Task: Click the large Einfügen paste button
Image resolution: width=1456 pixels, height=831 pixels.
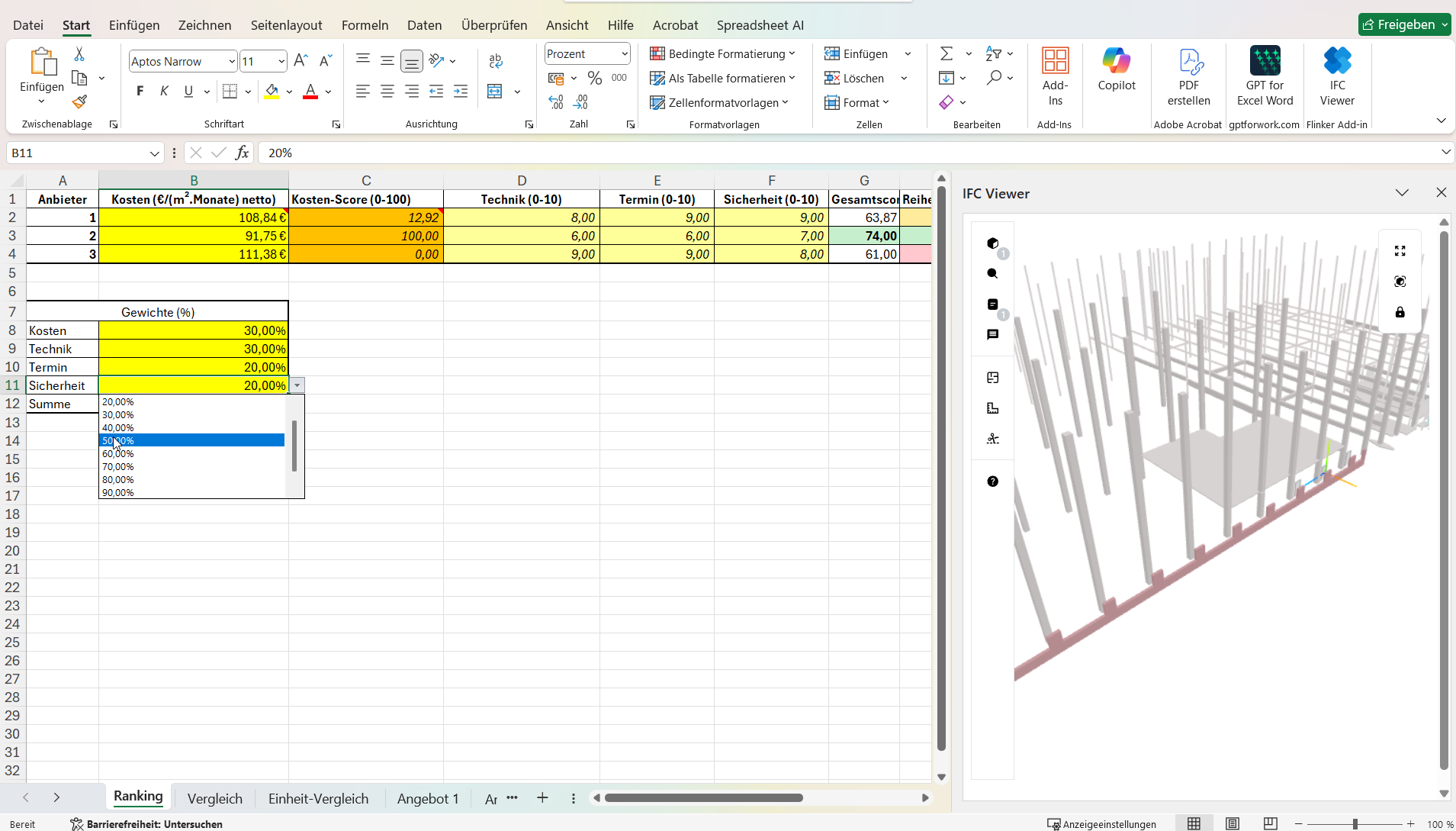Action: pyautogui.click(x=42, y=69)
